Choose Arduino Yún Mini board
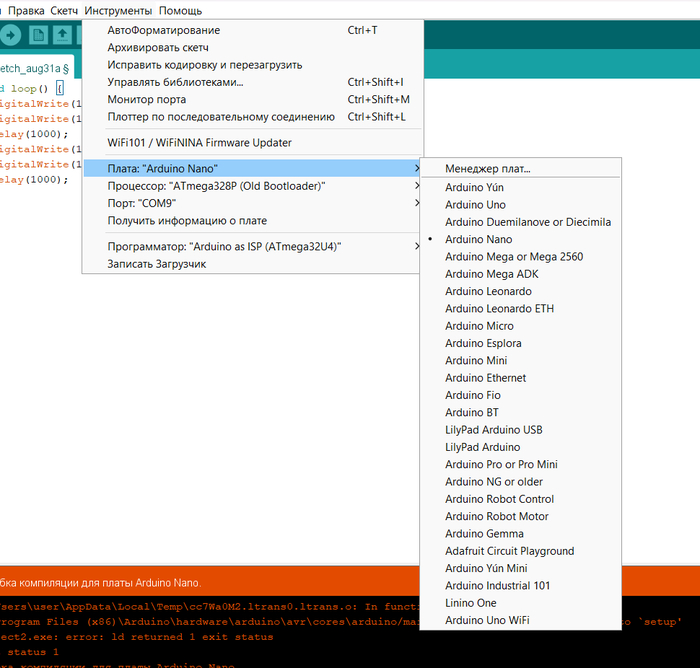This screenshot has width=700, height=668. [521, 569]
